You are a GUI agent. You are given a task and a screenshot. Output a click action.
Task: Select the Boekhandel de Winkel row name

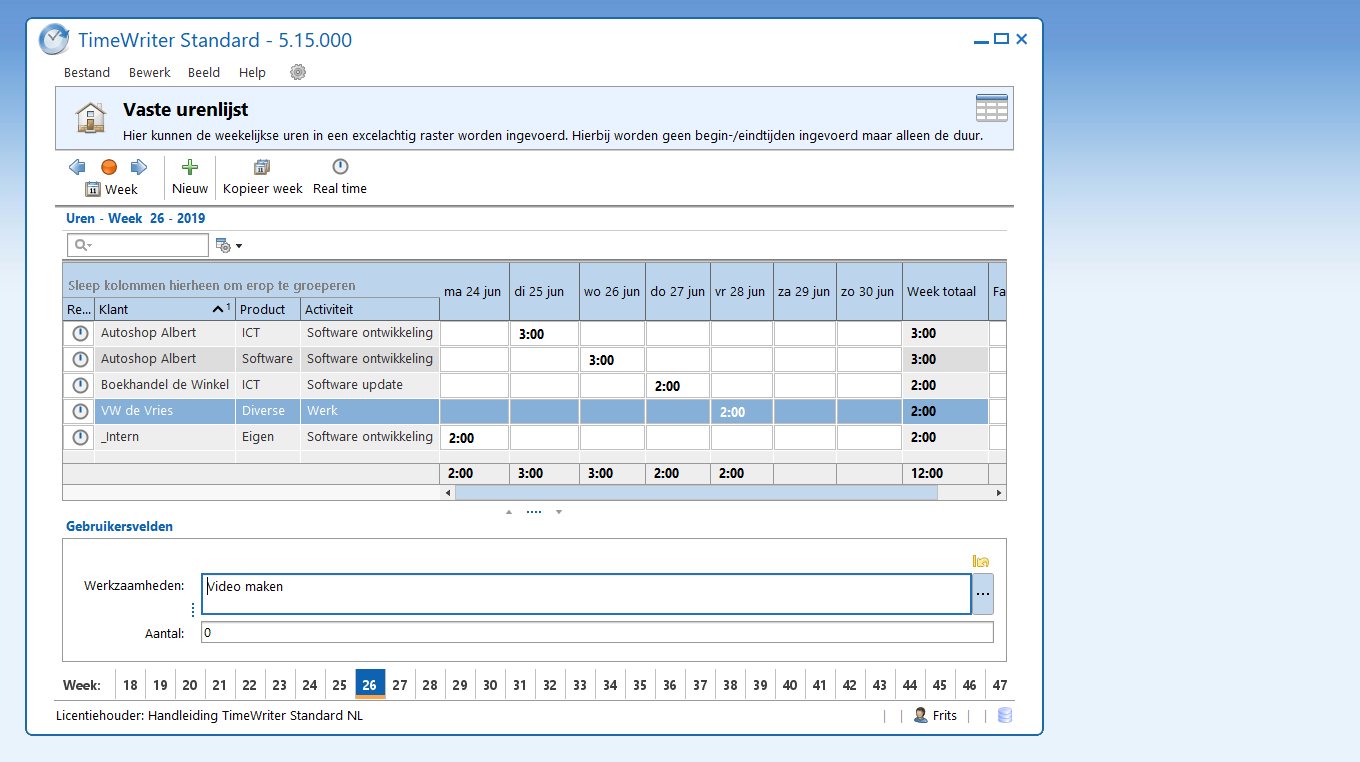tap(165, 385)
